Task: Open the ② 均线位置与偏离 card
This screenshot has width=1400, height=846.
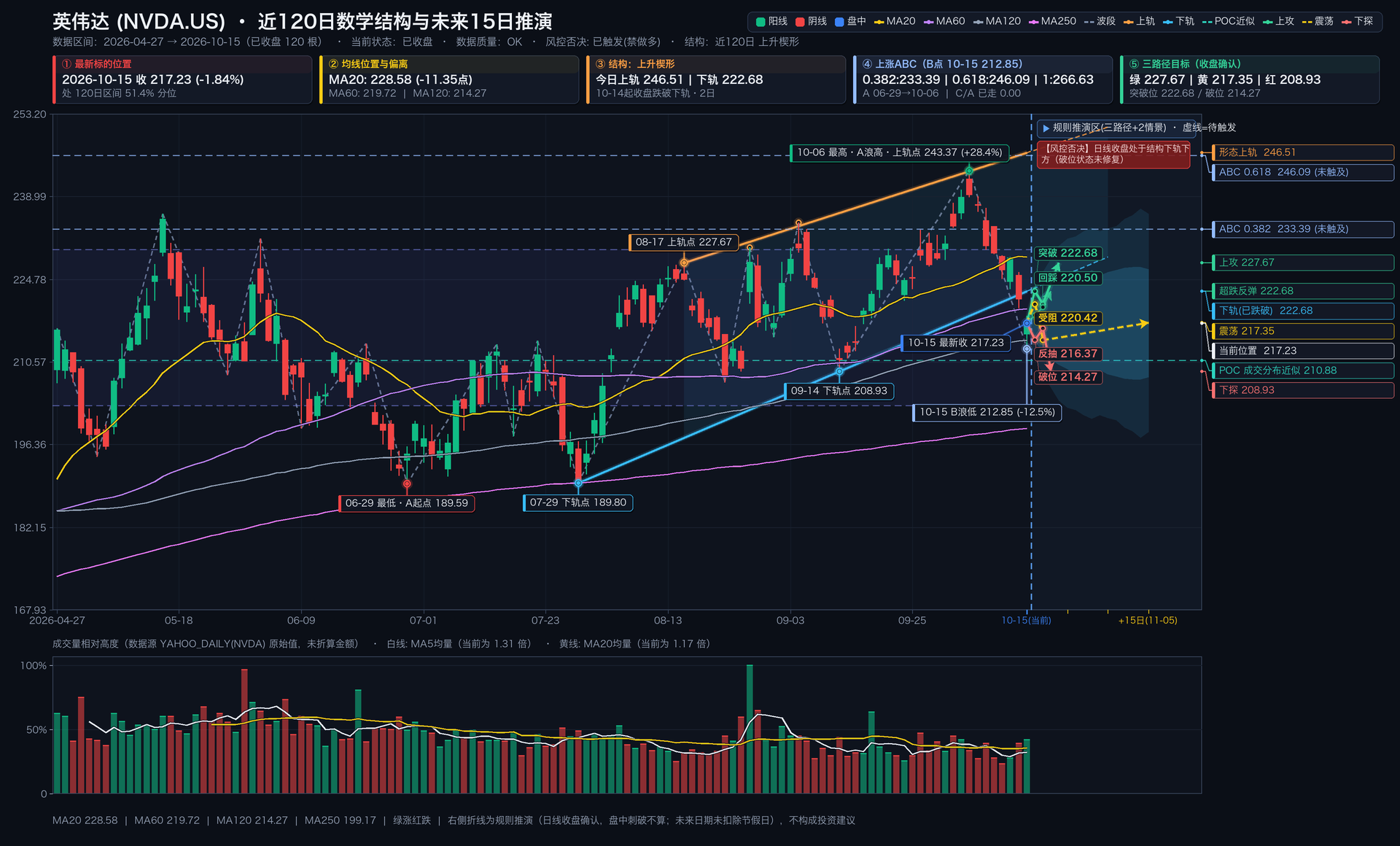Action: [x=449, y=79]
